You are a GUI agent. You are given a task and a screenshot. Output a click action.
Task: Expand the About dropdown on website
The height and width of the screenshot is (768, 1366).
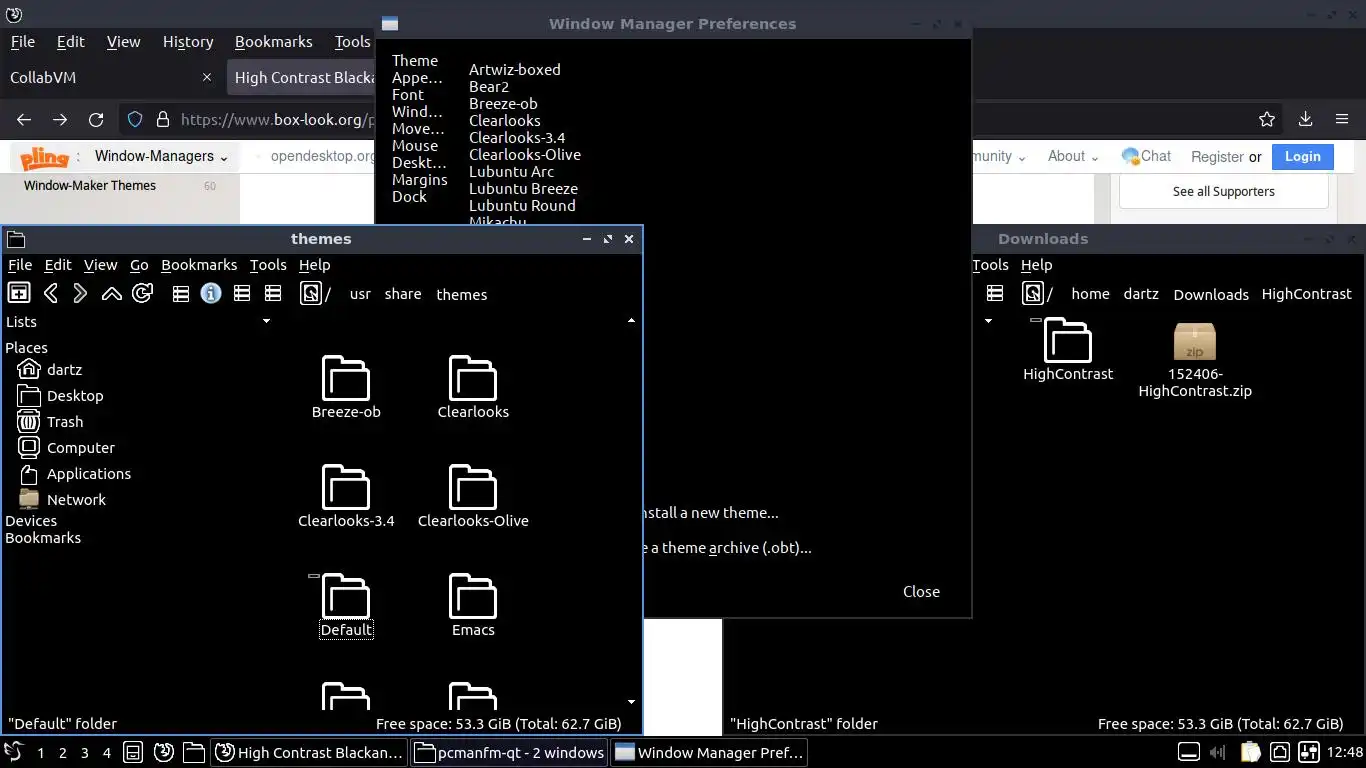point(1073,156)
